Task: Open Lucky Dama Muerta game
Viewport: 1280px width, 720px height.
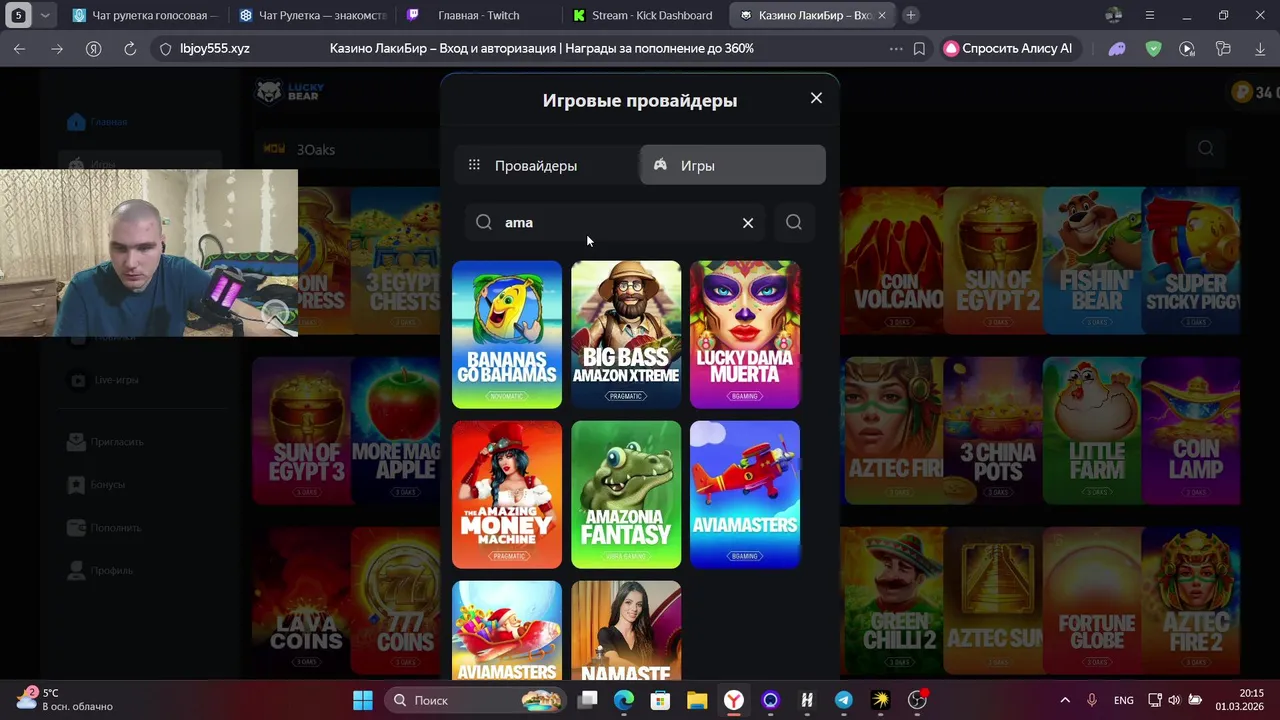Action: [x=745, y=335]
